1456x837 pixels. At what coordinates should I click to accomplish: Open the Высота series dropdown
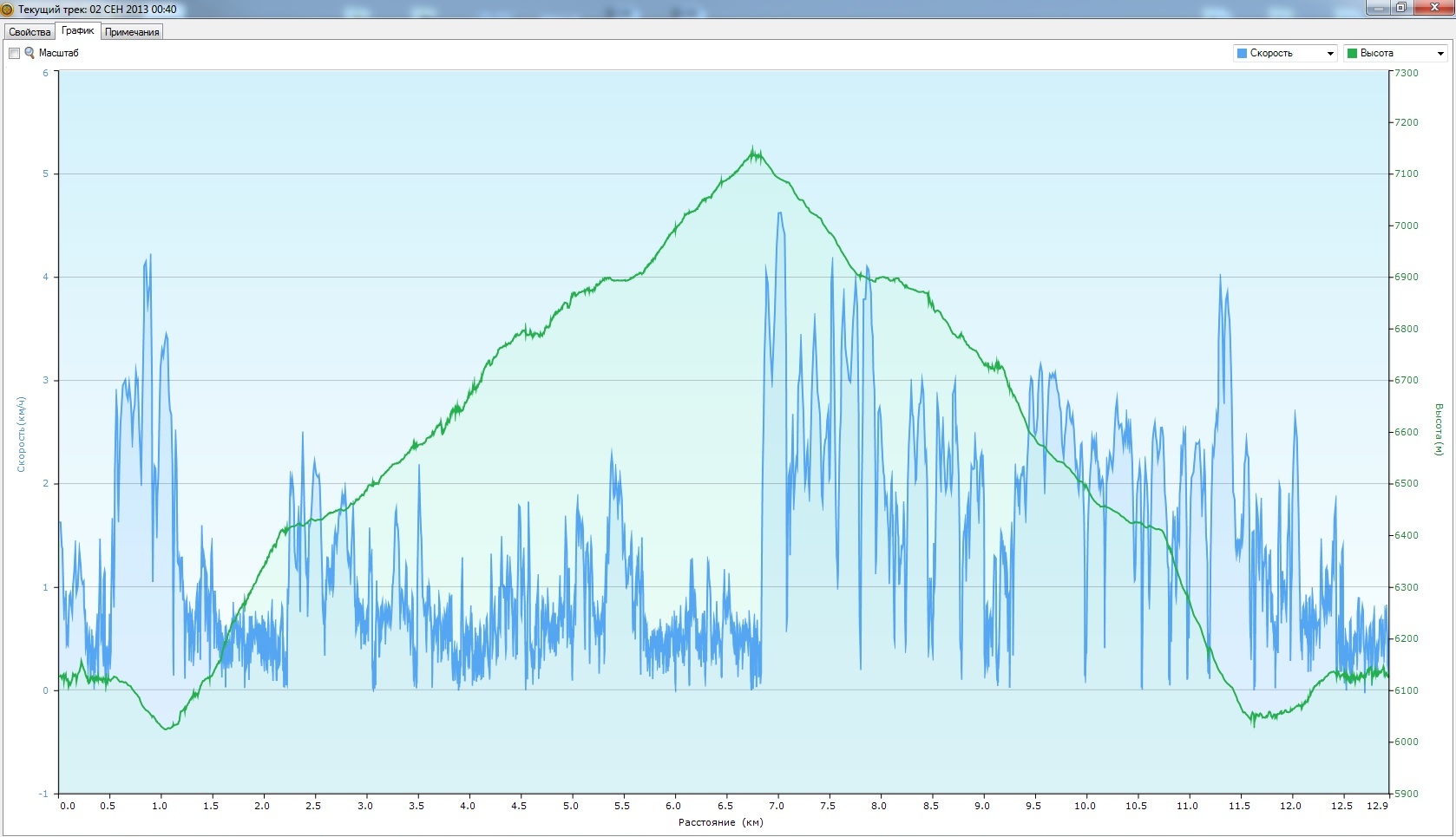(1395, 54)
